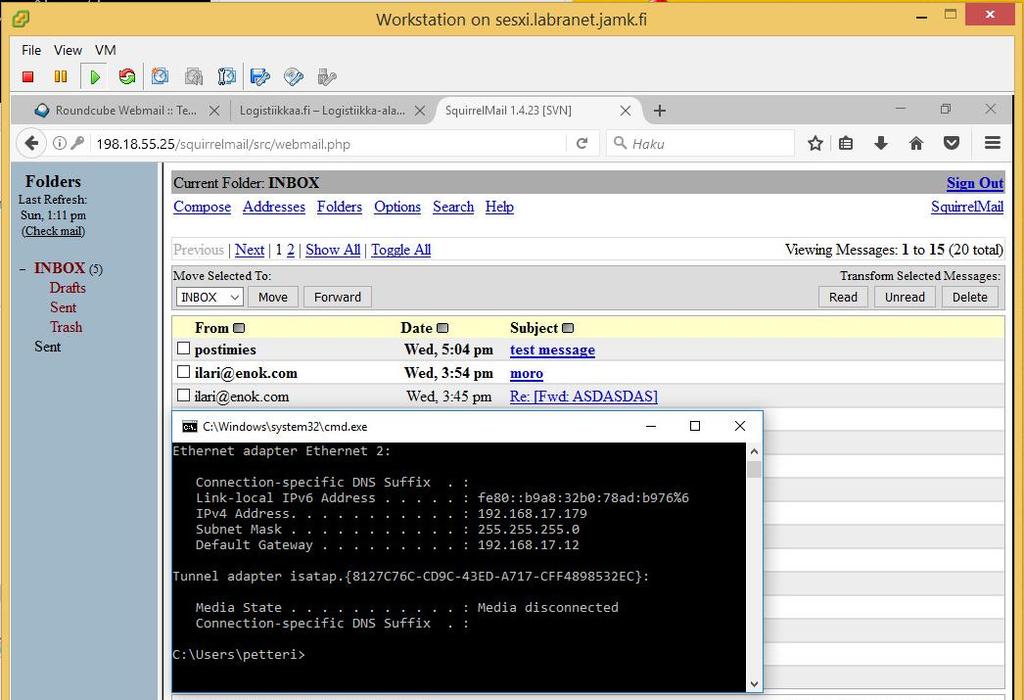This screenshot has height=700, width=1024.
Task: Click the CD/DVD drive connect icon
Action: pyautogui.click(x=294, y=77)
